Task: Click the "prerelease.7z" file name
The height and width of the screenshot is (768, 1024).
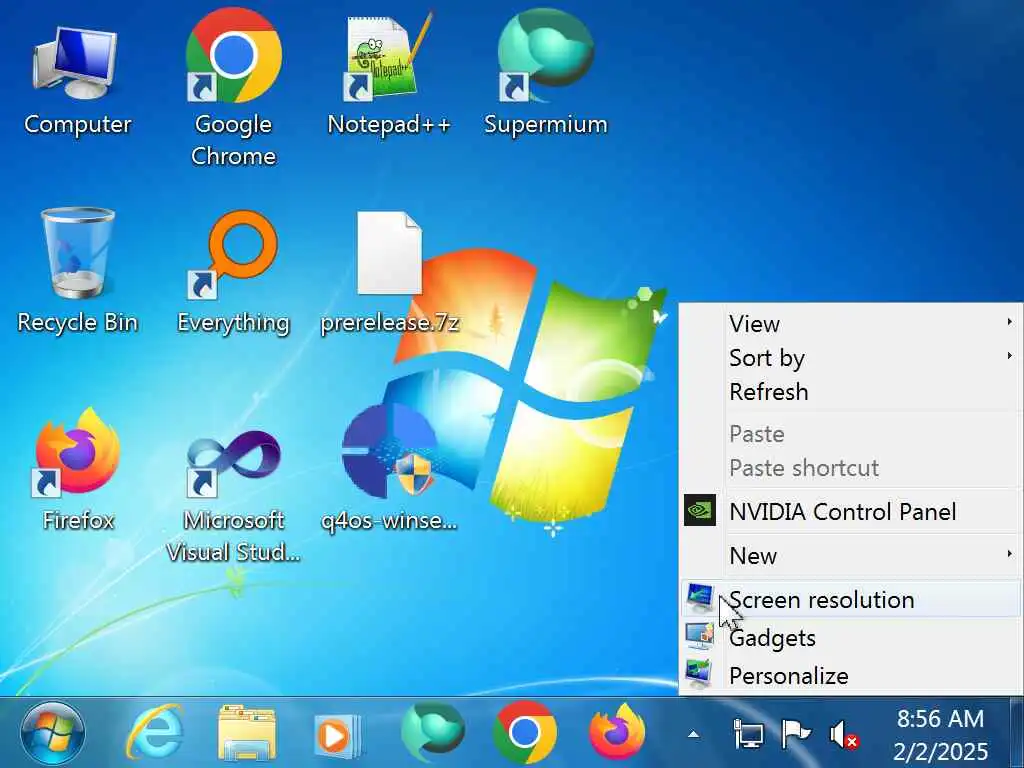Action: coord(390,323)
